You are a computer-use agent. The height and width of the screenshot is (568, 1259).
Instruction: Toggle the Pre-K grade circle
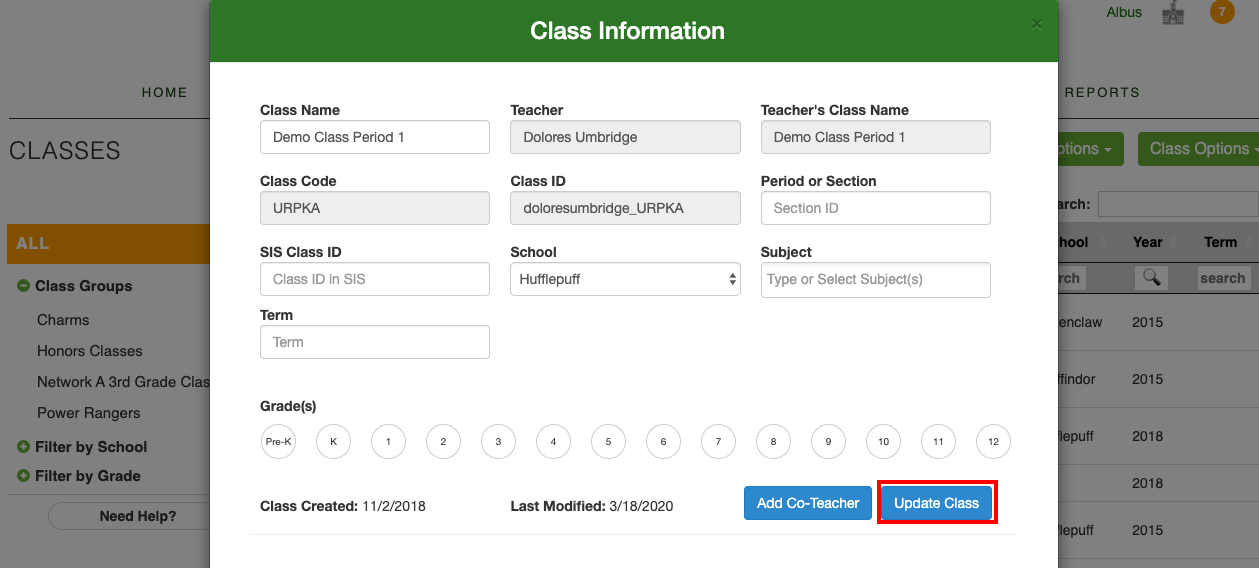(278, 441)
